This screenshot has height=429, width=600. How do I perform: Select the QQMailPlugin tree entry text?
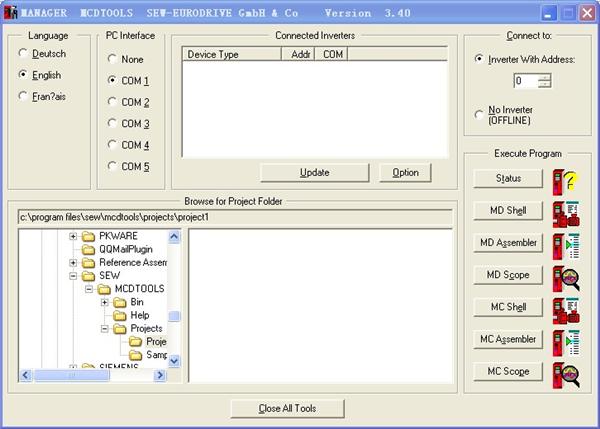[126, 250]
